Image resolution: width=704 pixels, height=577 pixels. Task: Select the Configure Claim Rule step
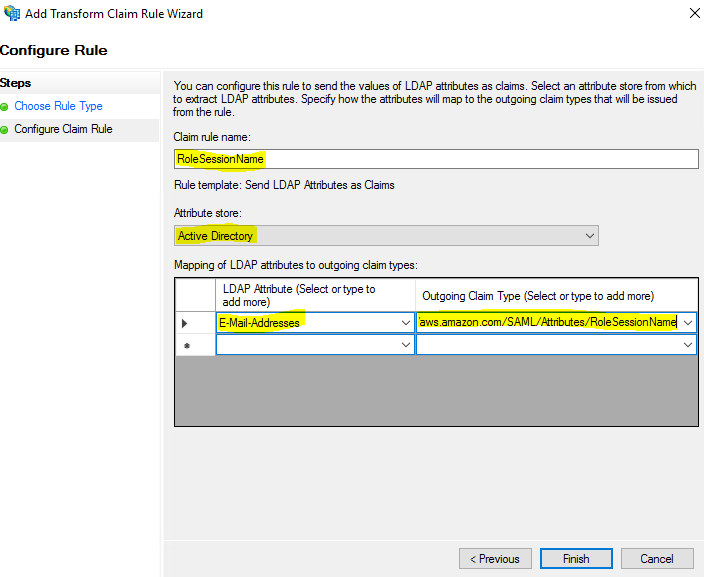[63, 129]
